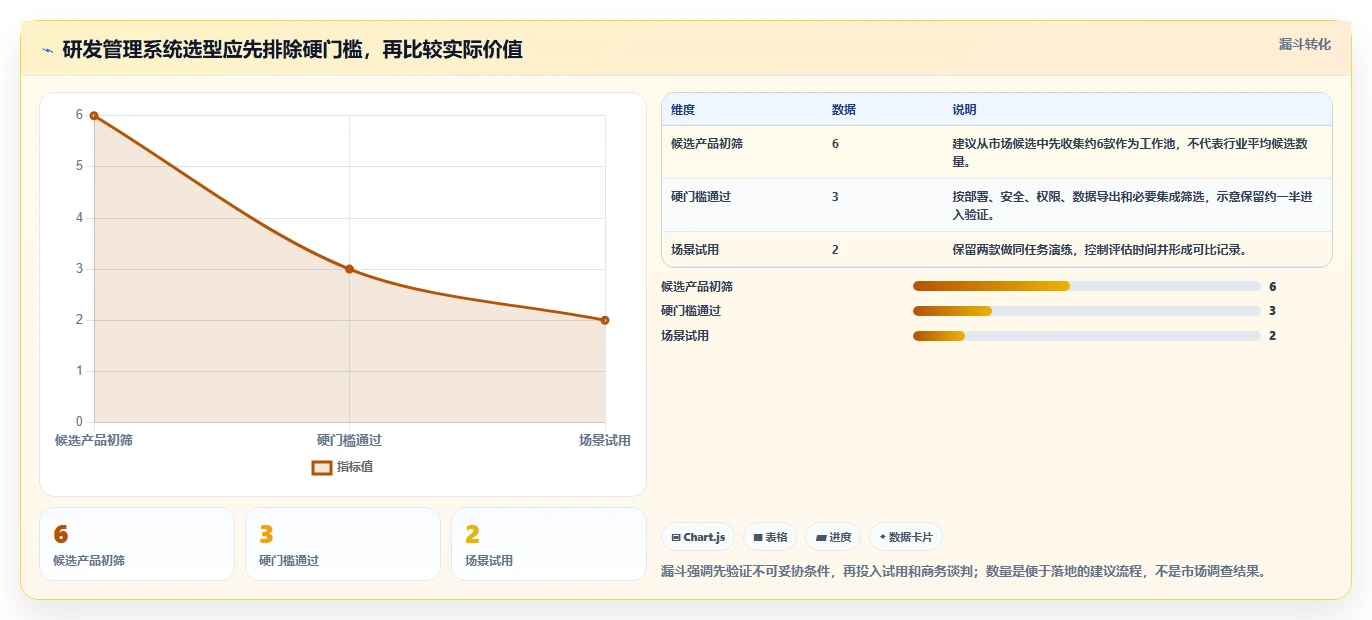Screen dimensions: 1372x620
Task: Select the 表格 tag
Action: [x=770, y=537]
